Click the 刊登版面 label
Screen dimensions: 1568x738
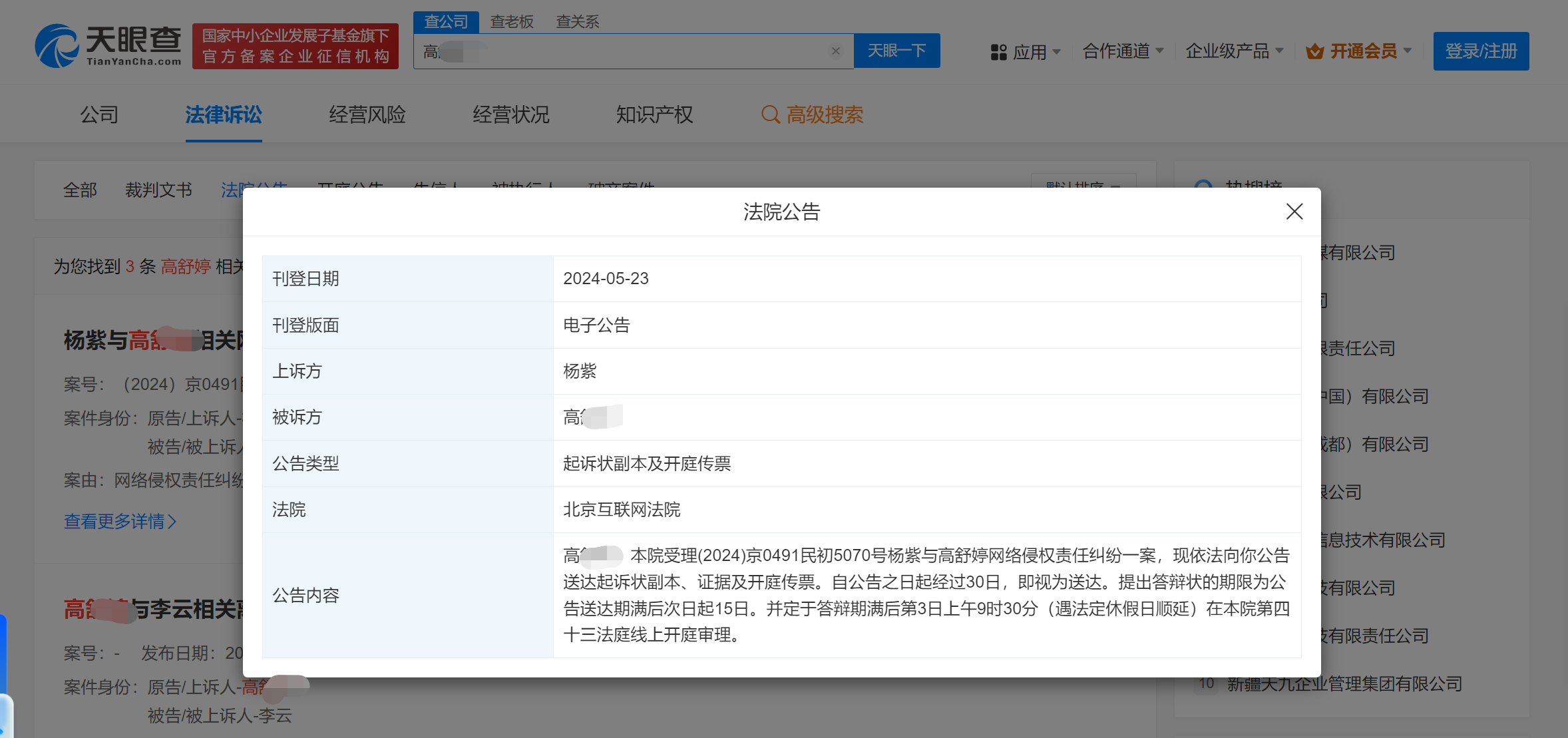click(x=305, y=325)
